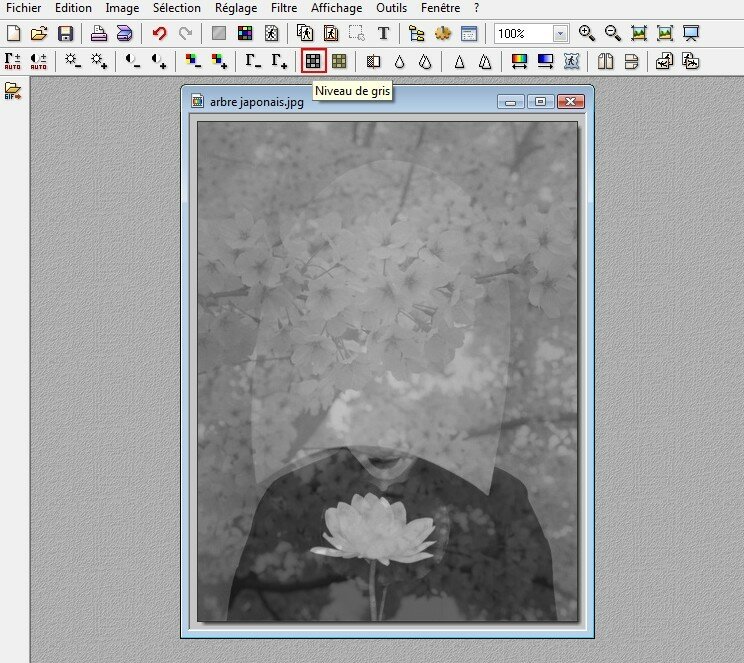Apply auto levels adjustment
This screenshot has height=663, width=744.
click(13, 61)
